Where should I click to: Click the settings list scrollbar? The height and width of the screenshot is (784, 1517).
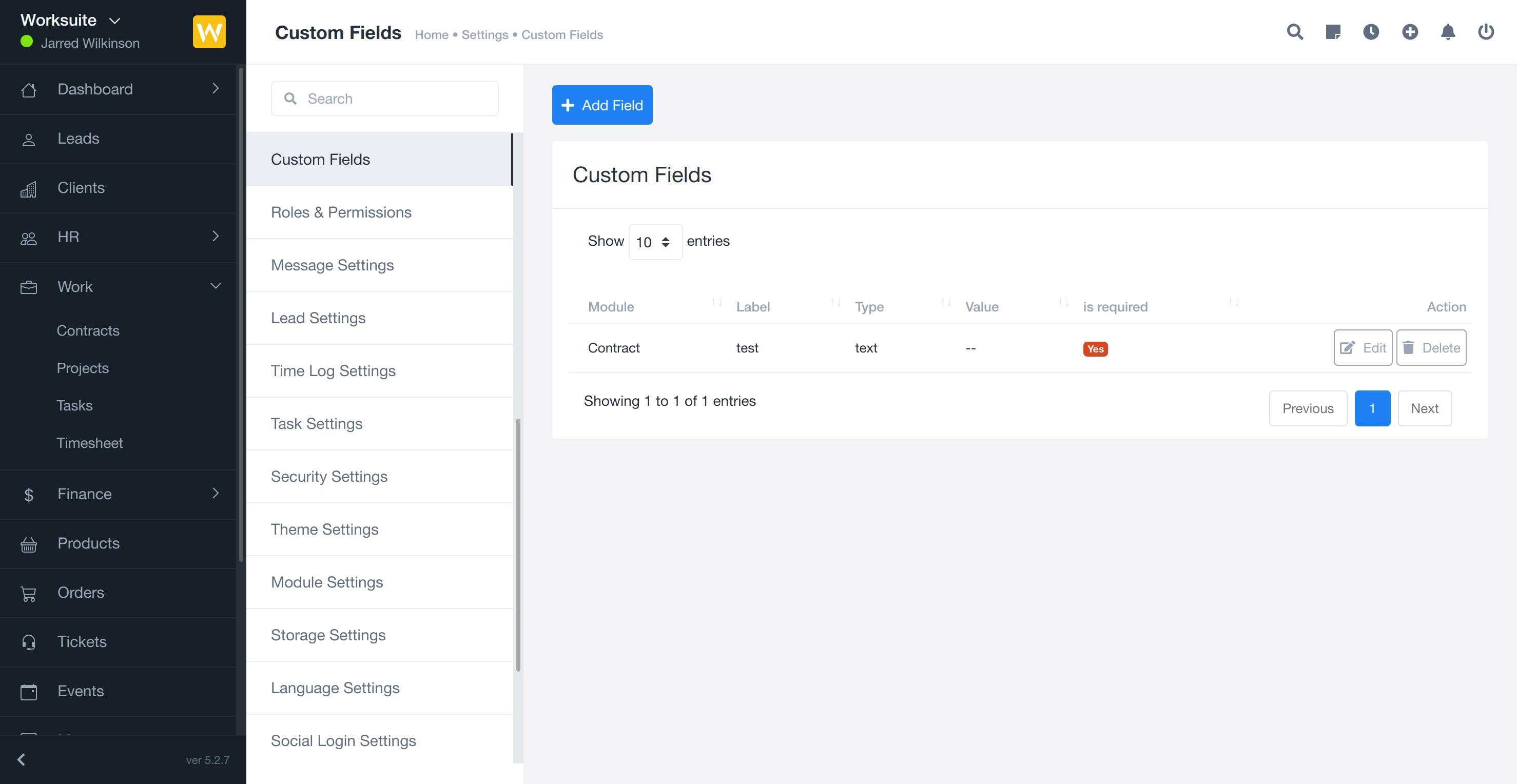click(x=518, y=544)
